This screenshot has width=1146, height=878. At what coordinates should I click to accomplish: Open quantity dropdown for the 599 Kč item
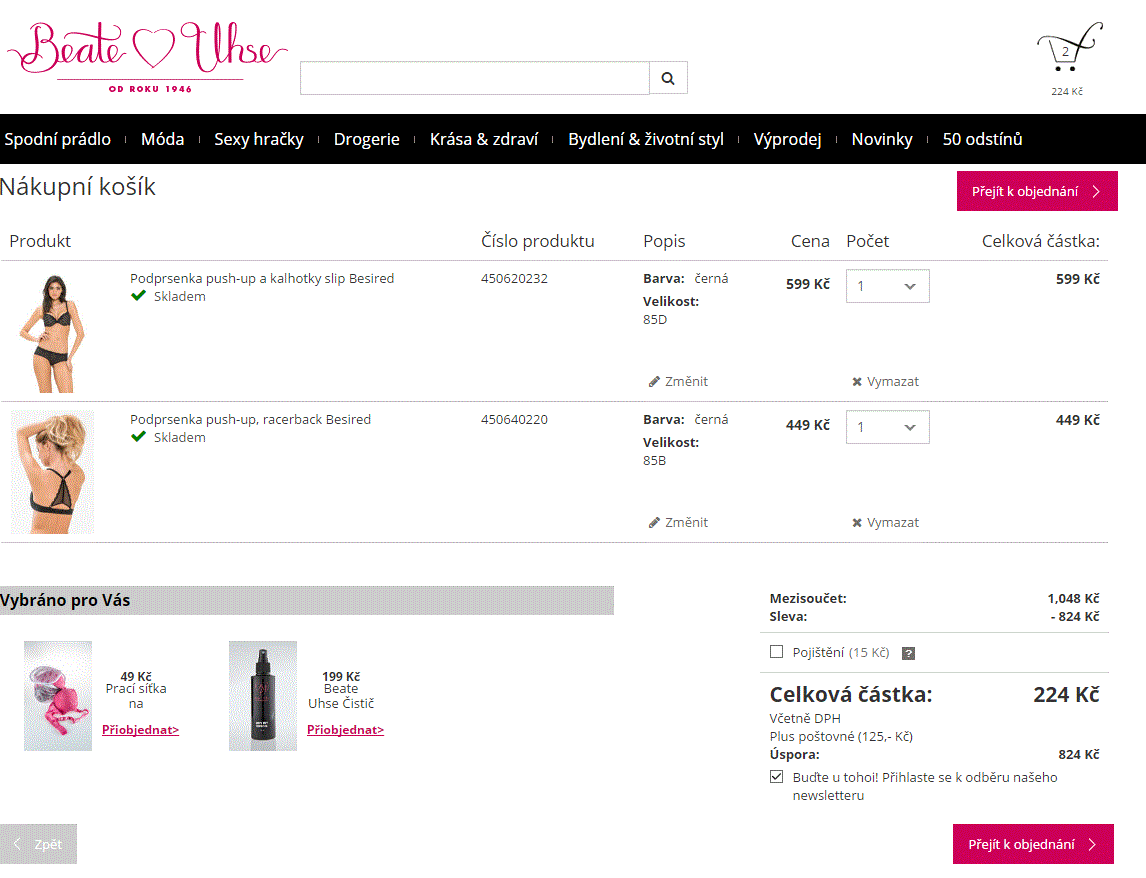tap(887, 286)
